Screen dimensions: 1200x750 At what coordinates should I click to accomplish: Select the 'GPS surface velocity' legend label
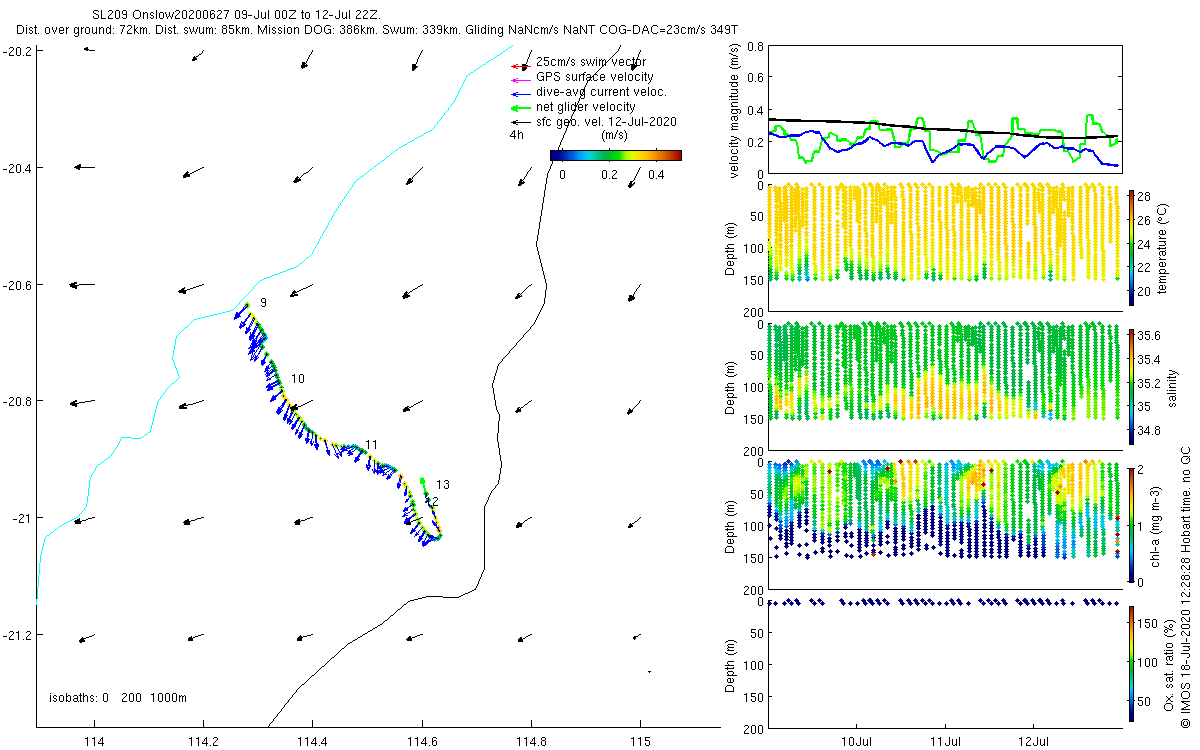pyautogui.click(x=594, y=77)
